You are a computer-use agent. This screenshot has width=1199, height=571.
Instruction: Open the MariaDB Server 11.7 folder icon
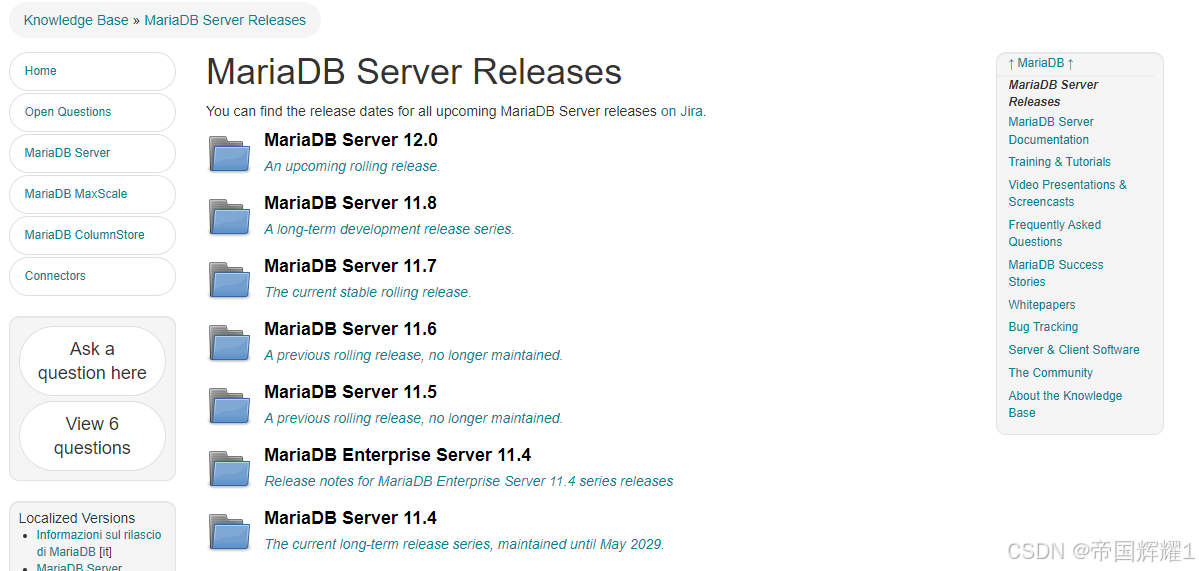(229, 279)
